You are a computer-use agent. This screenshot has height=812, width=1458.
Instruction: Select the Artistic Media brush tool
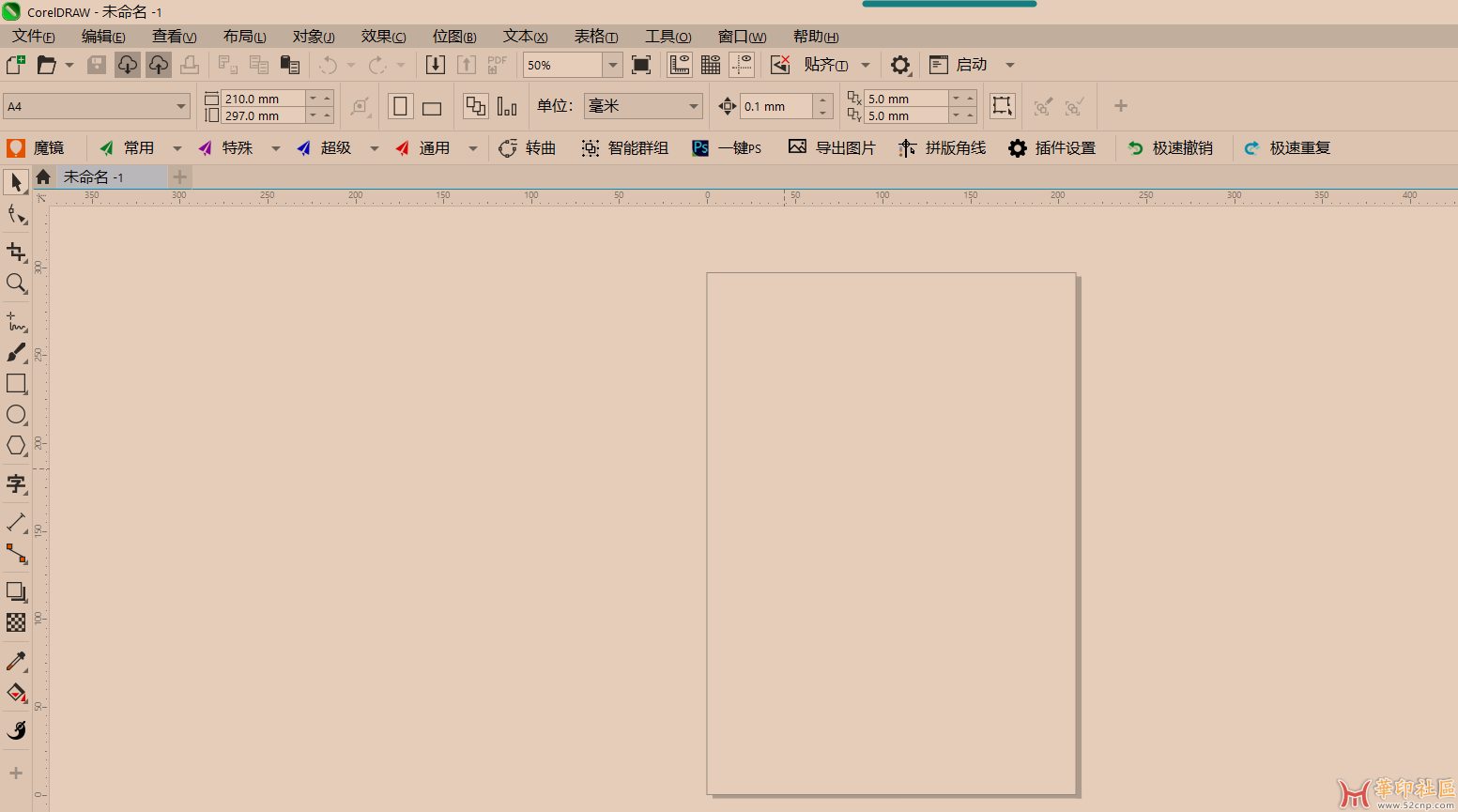click(x=16, y=352)
